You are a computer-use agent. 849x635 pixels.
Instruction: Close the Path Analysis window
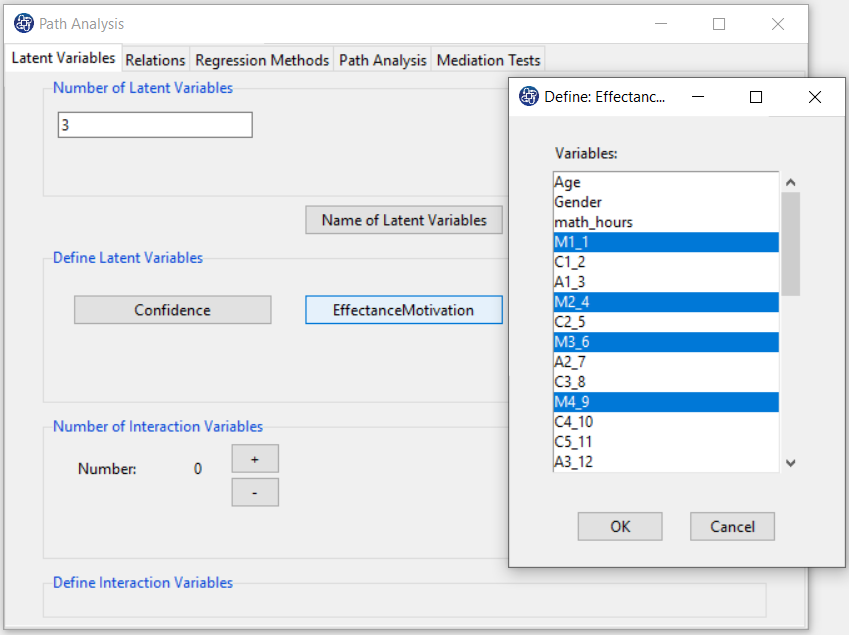click(778, 24)
